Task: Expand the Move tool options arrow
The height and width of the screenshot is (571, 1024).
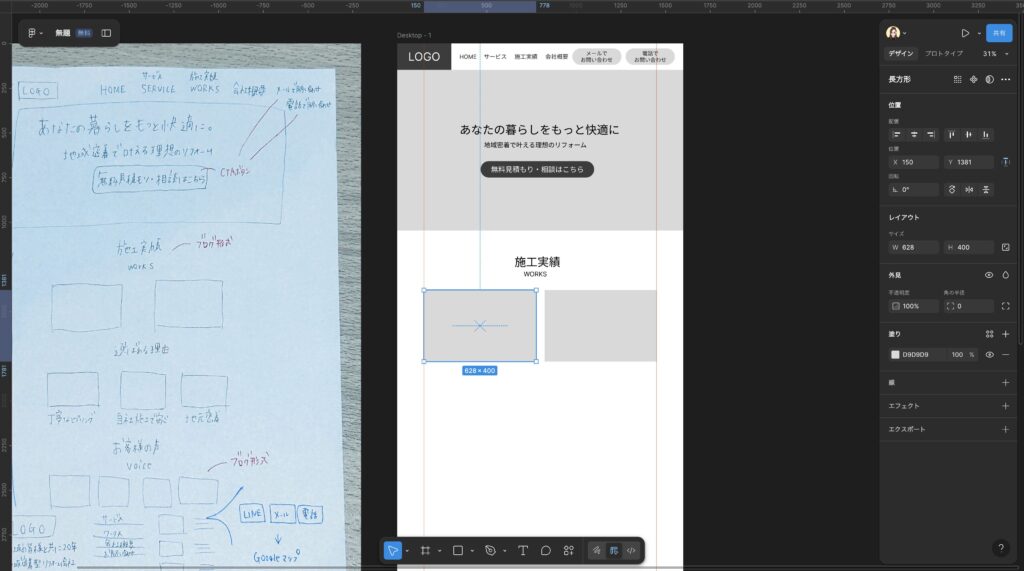Action: pyautogui.click(x=407, y=550)
